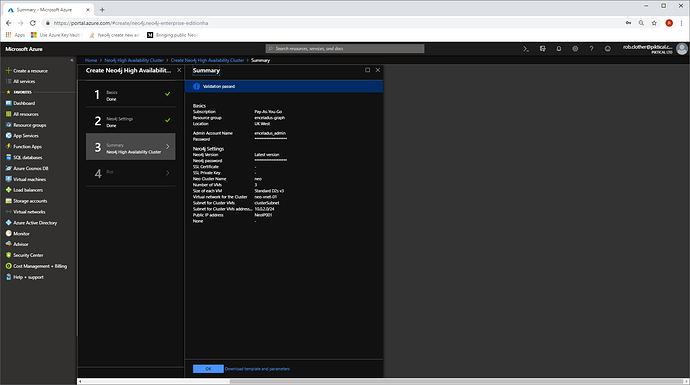The height and width of the screenshot is (385, 690).
Task: Click the Help + support icon
Action: [8, 277]
